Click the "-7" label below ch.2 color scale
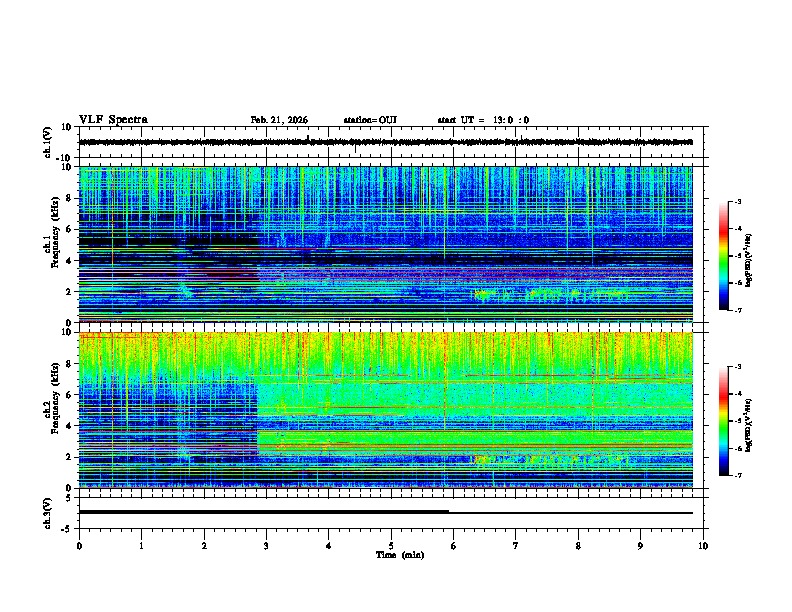The image size is (792, 612). click(737, 475)
